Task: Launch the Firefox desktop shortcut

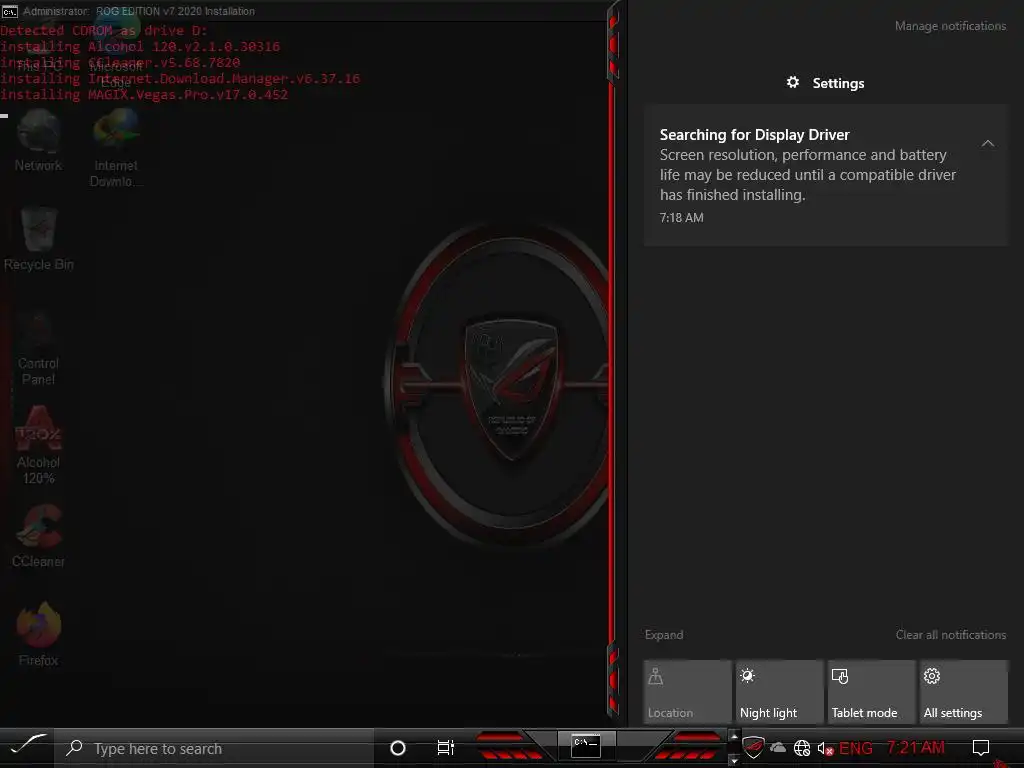Action: (x=39, y=635)
